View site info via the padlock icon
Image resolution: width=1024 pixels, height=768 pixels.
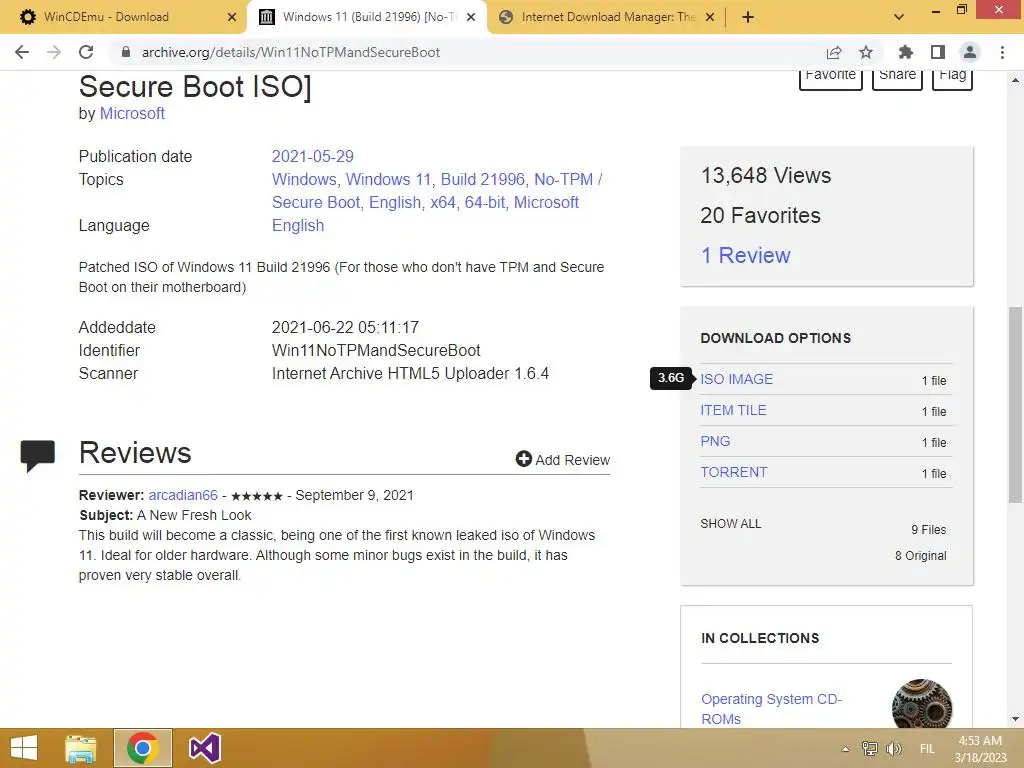pos(126,52)
